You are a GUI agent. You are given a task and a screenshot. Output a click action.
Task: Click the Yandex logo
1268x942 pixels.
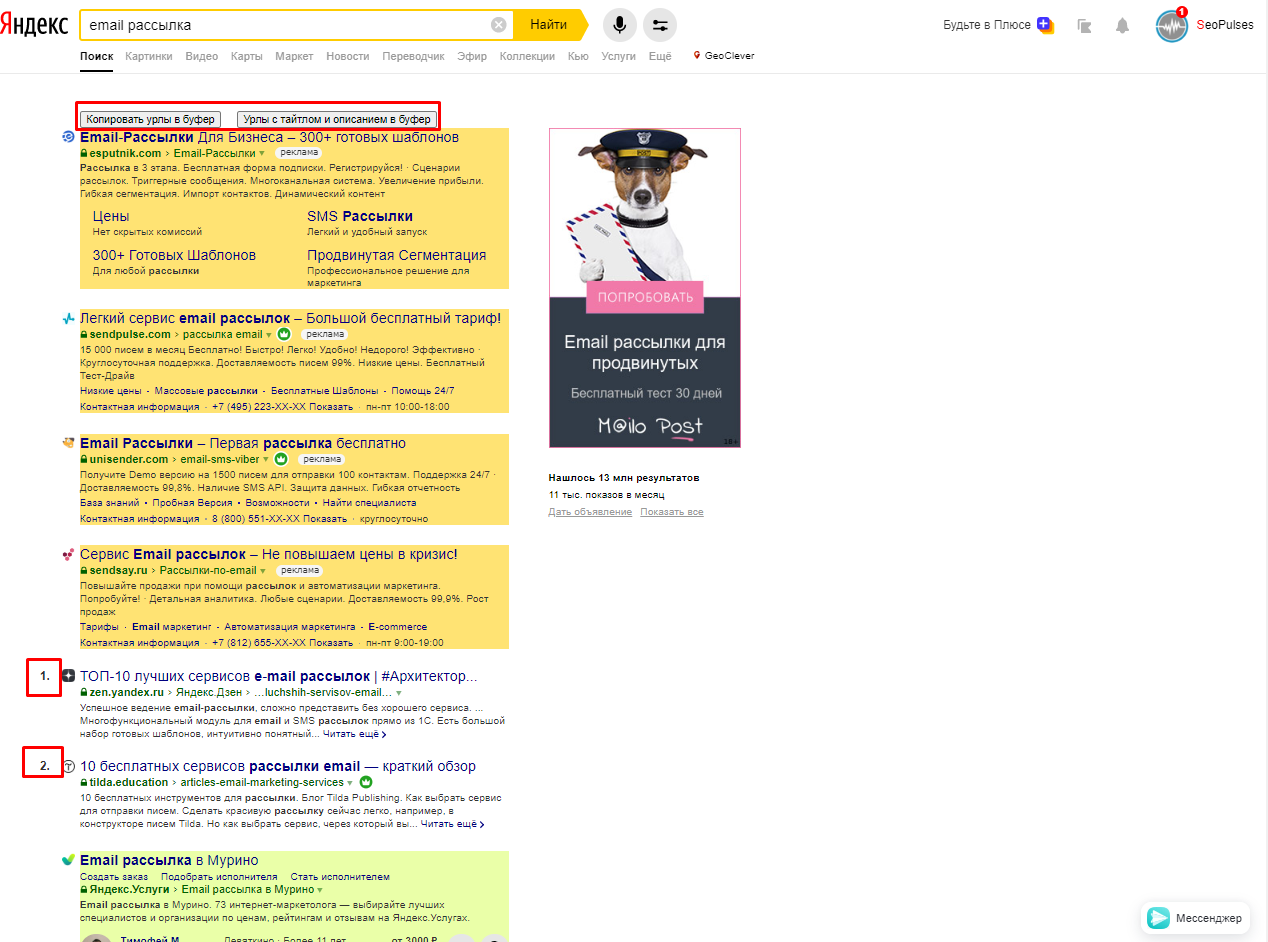point(35,25)
